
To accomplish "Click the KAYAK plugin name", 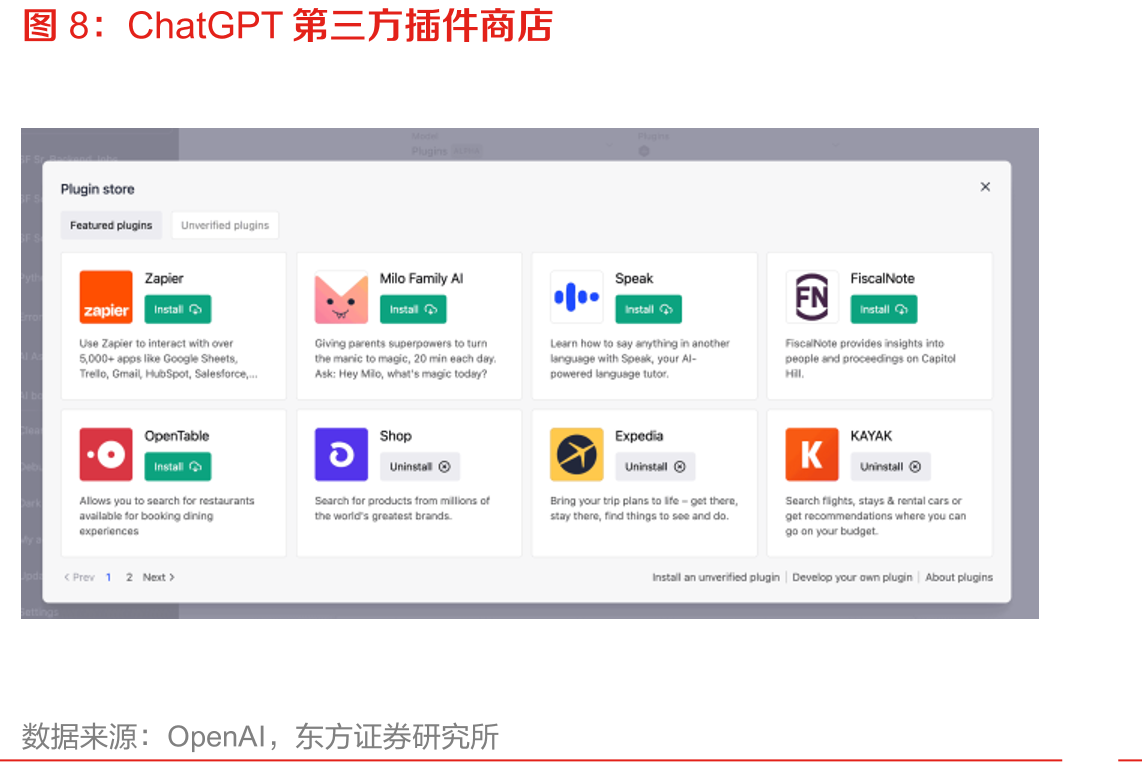I will click(x=871, y=436).
